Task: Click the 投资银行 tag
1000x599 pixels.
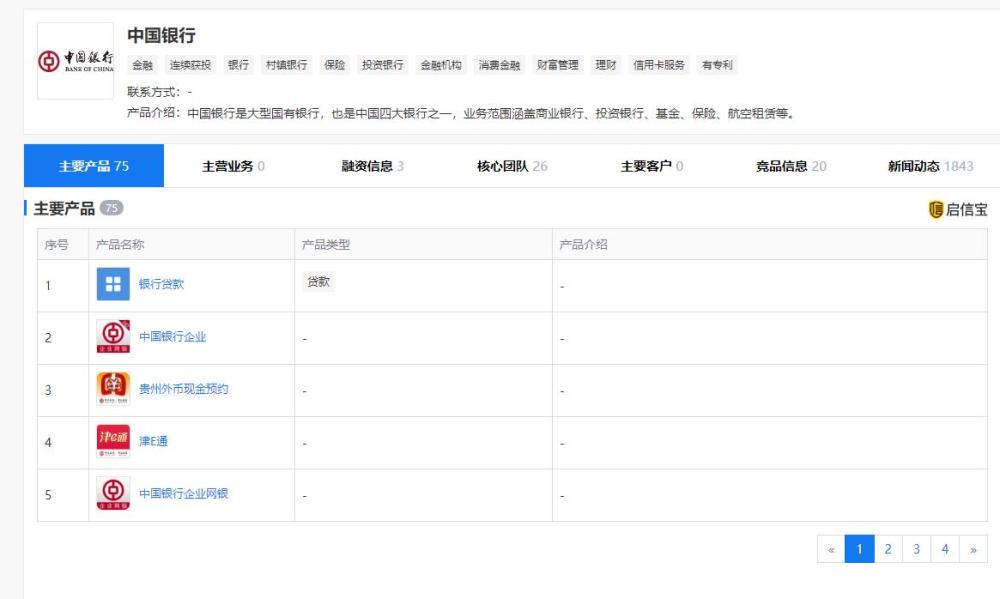Action: [383, 65]
